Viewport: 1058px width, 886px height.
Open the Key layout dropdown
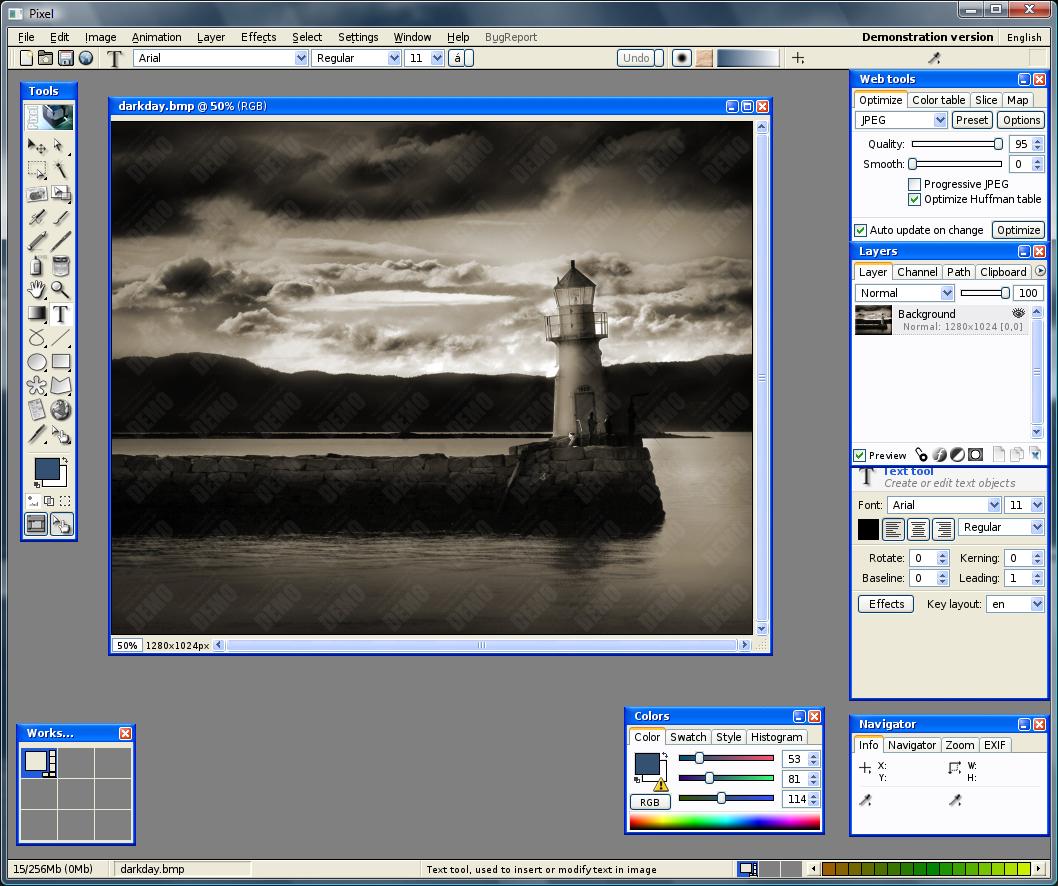click(1015, 604)
